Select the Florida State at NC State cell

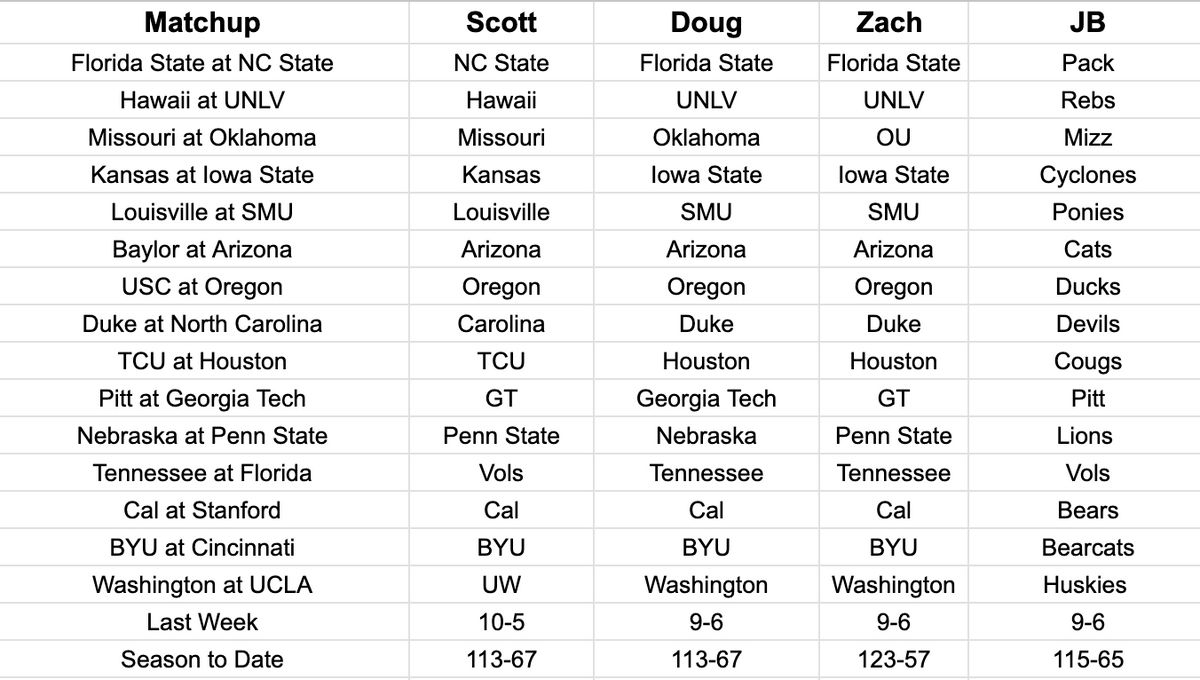click(202, 63)
